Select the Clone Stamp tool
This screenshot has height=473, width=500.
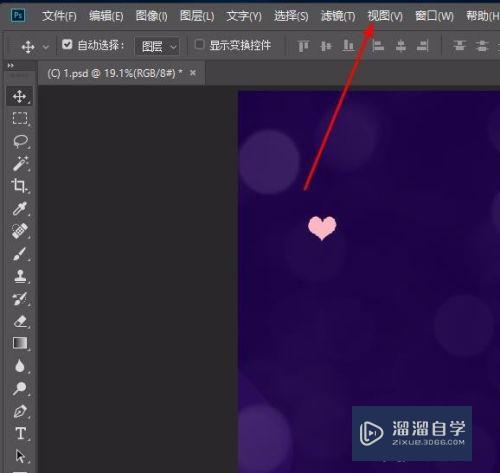click(x=20, y=276)
